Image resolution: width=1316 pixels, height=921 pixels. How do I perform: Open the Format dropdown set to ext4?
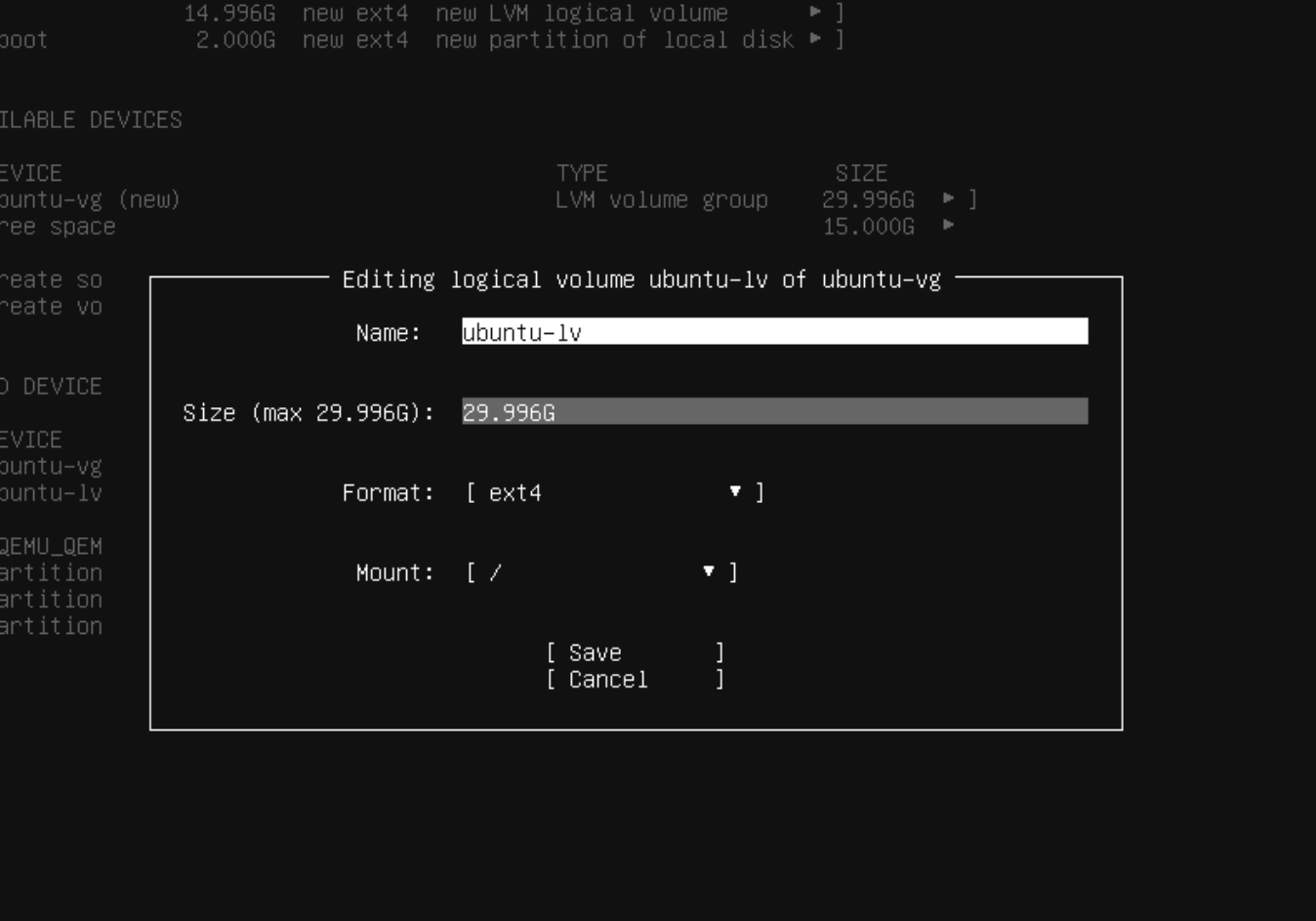(x=613, y=492)
